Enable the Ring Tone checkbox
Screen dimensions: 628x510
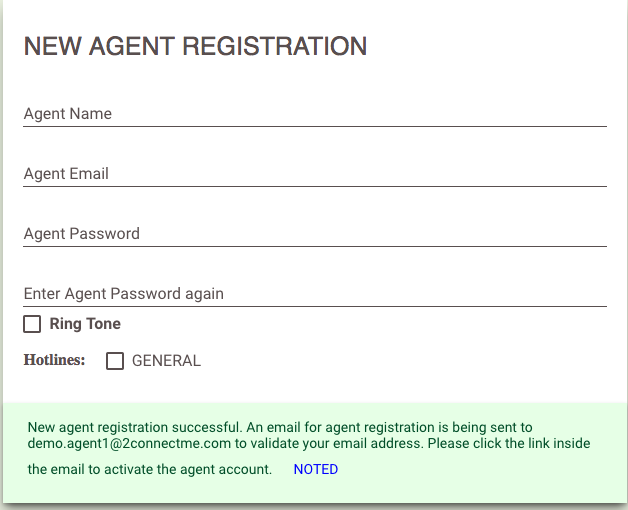(33, 324)
